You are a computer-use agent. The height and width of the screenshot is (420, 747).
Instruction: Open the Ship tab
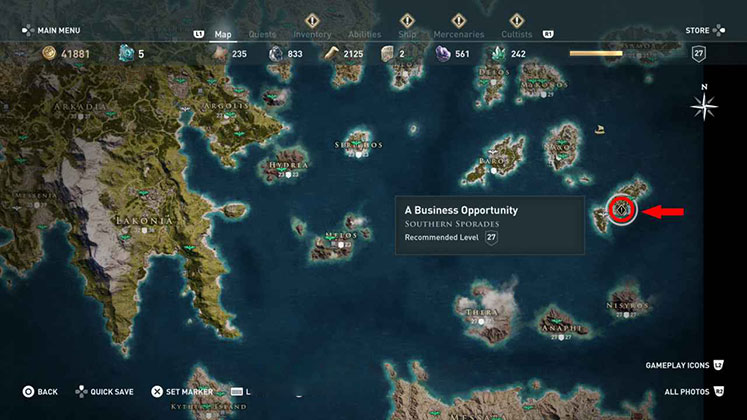pyautogui.click(x=407, y=34)
